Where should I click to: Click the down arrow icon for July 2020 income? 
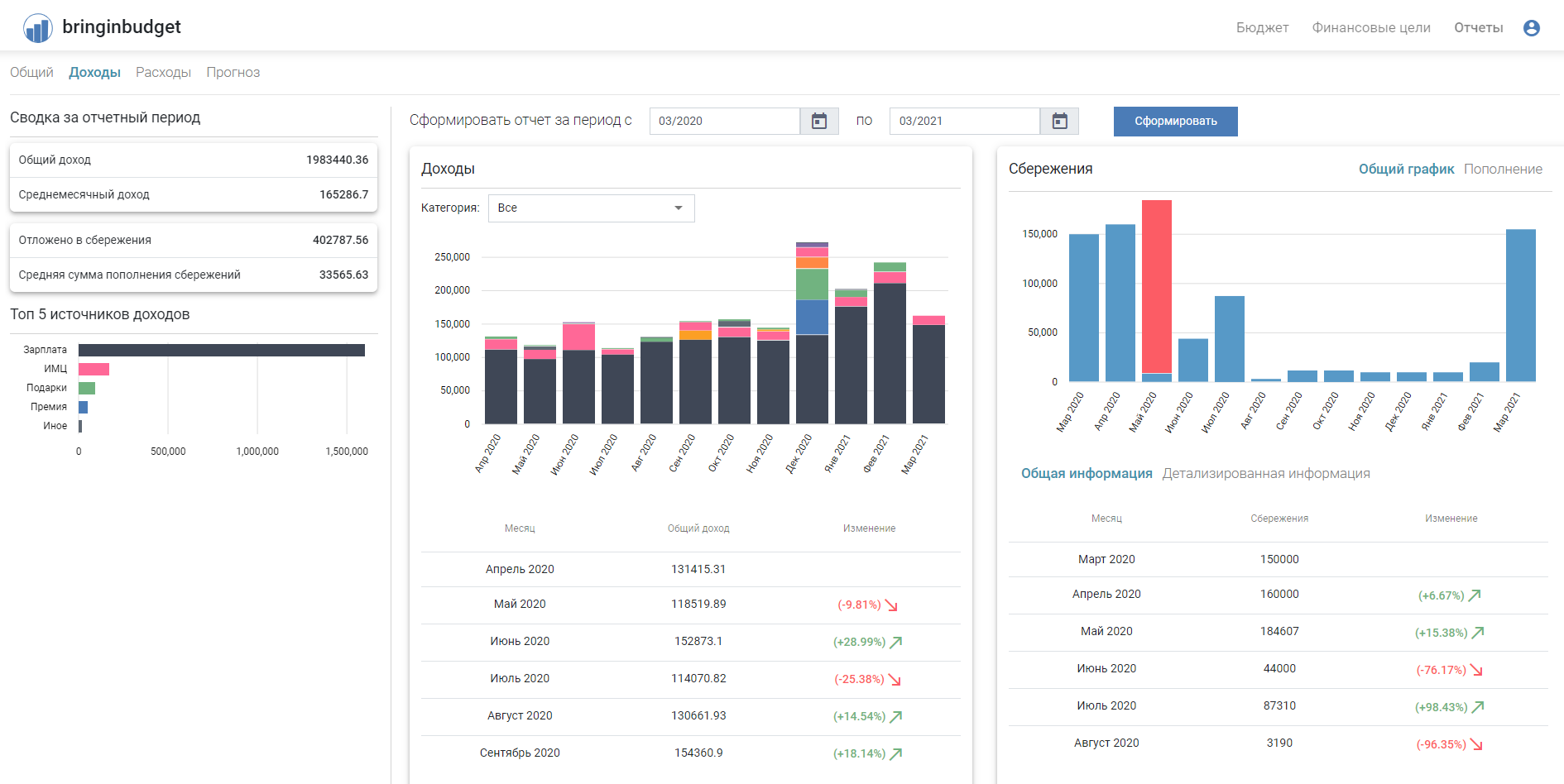click(895, 680)
